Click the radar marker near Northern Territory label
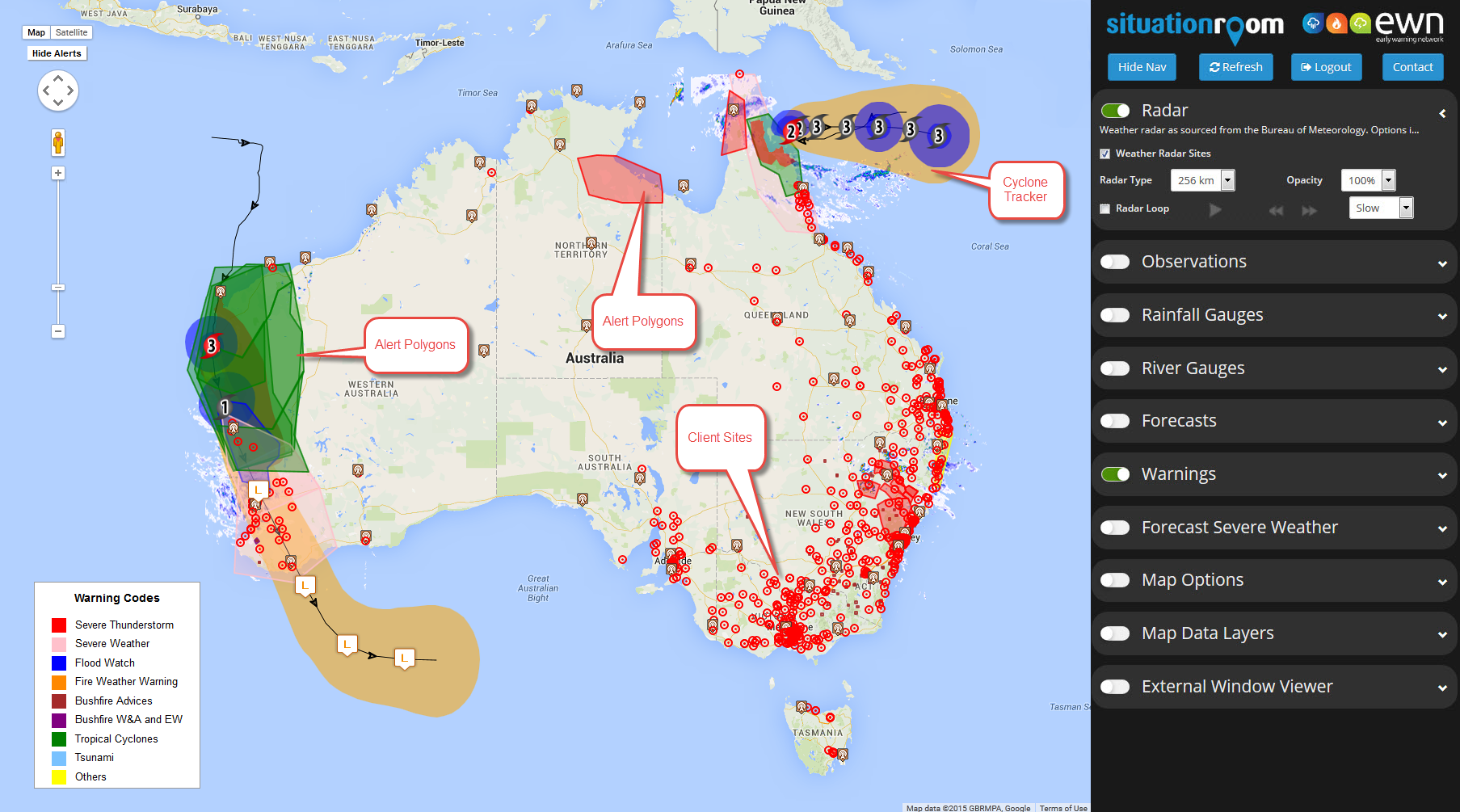This screenshot has height=812, width=1460. pyautogui.click(x=591, y=243)
